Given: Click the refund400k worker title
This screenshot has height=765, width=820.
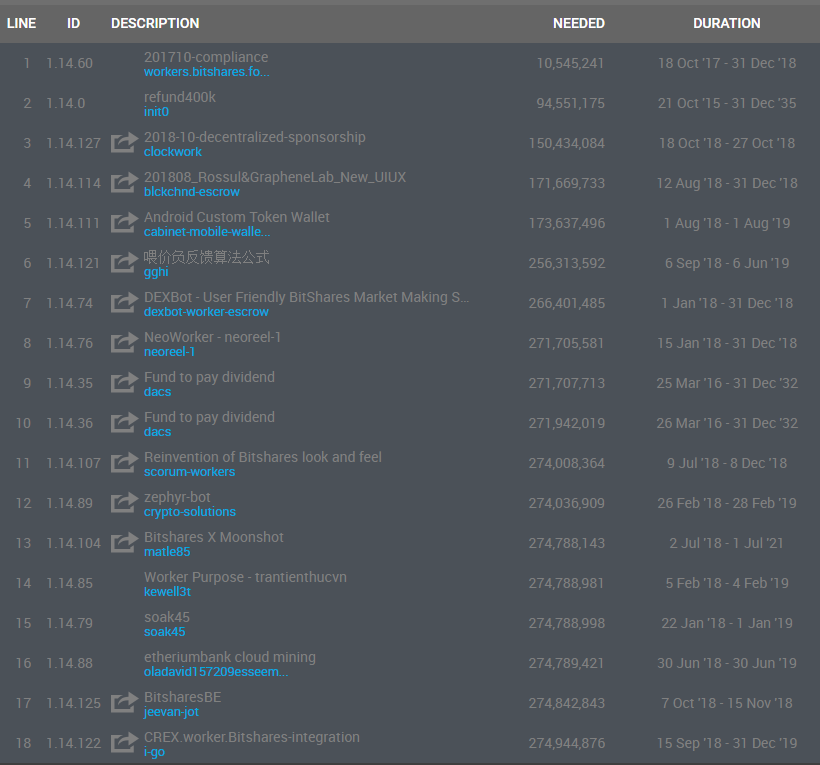Looking at the screenshot, I should coord(180,97).
